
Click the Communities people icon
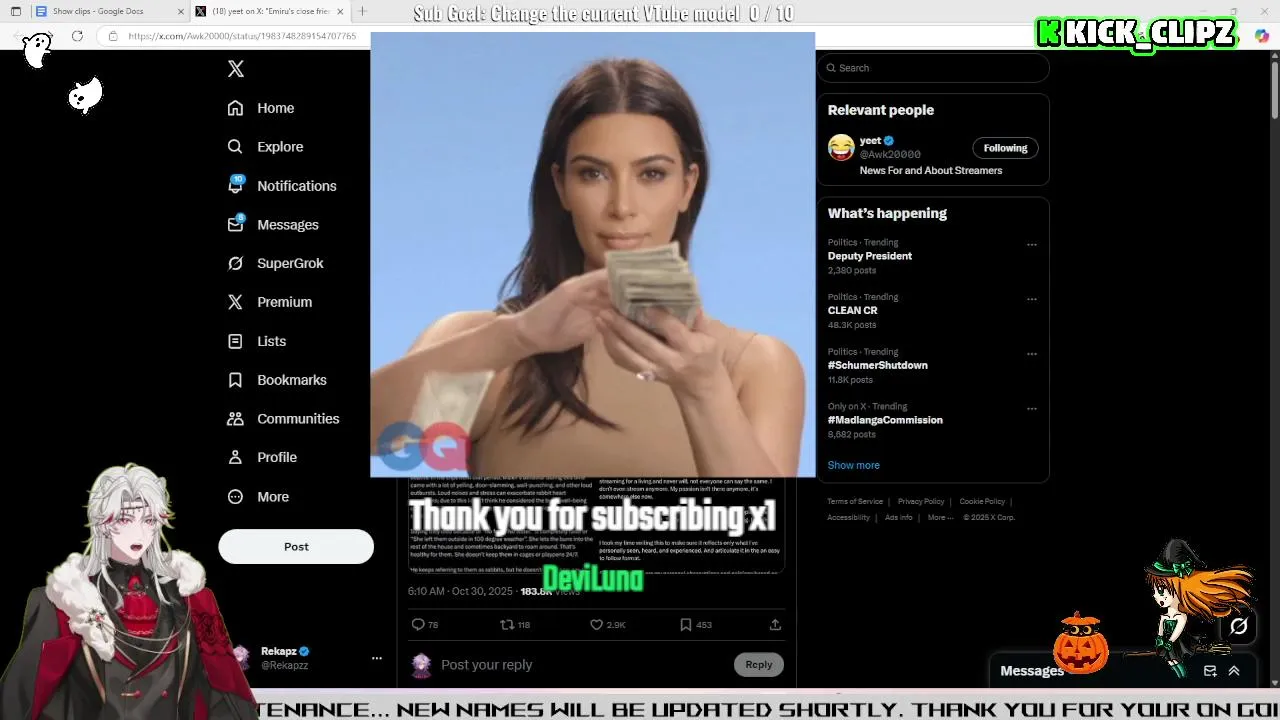[x=235, y=419]
